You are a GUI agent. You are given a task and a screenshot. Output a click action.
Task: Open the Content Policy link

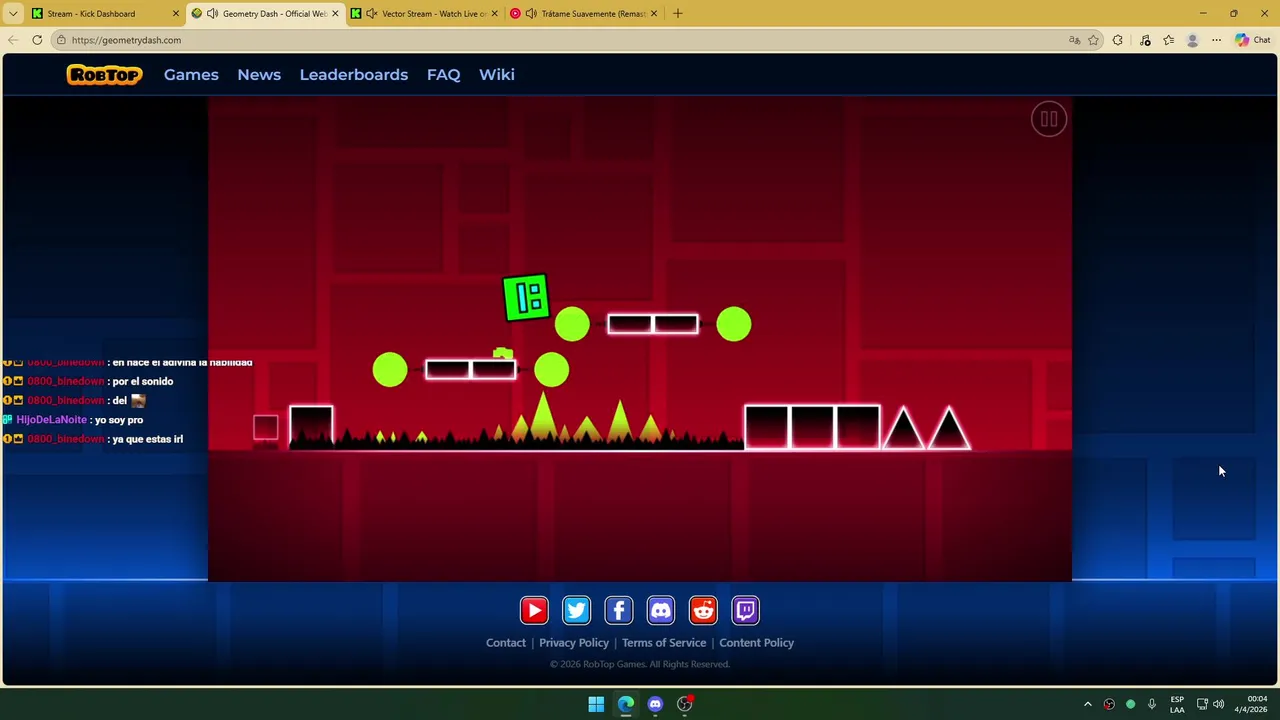pos(757,643)
